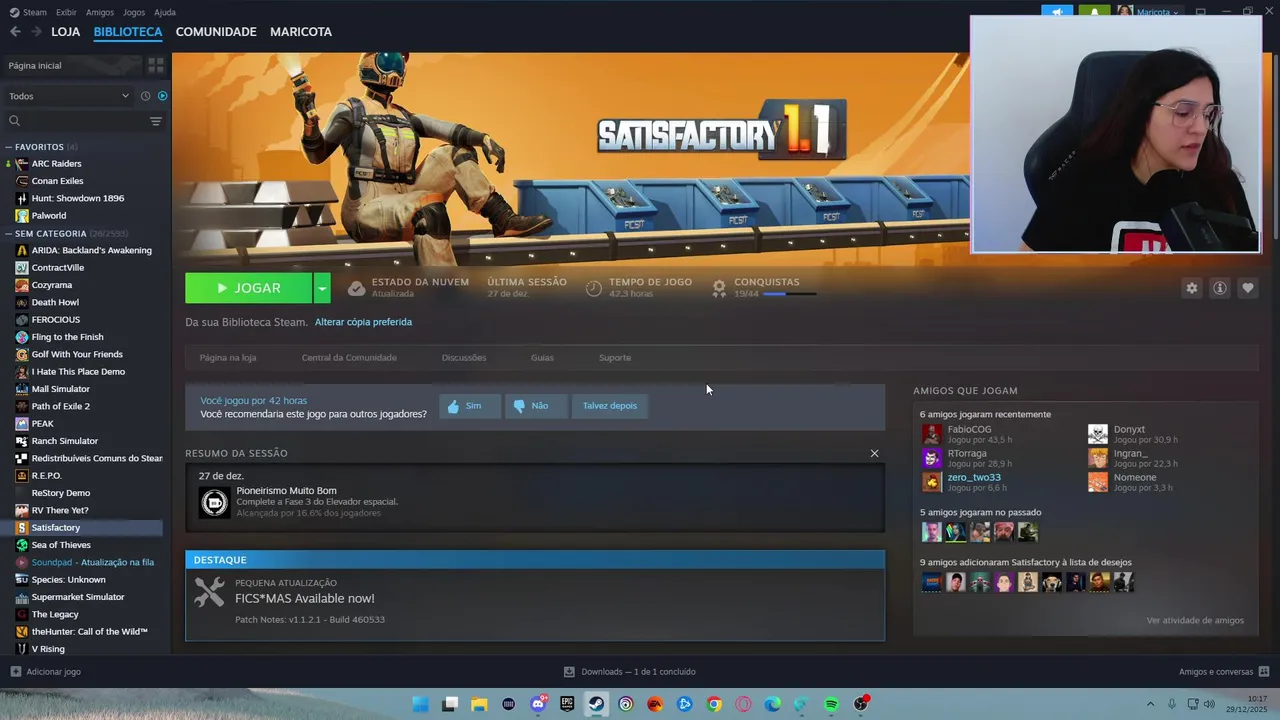The image size is (1280, 720).
Task: Toggle the ready-to-play filter icon
Action: click(x=162, y=96)
